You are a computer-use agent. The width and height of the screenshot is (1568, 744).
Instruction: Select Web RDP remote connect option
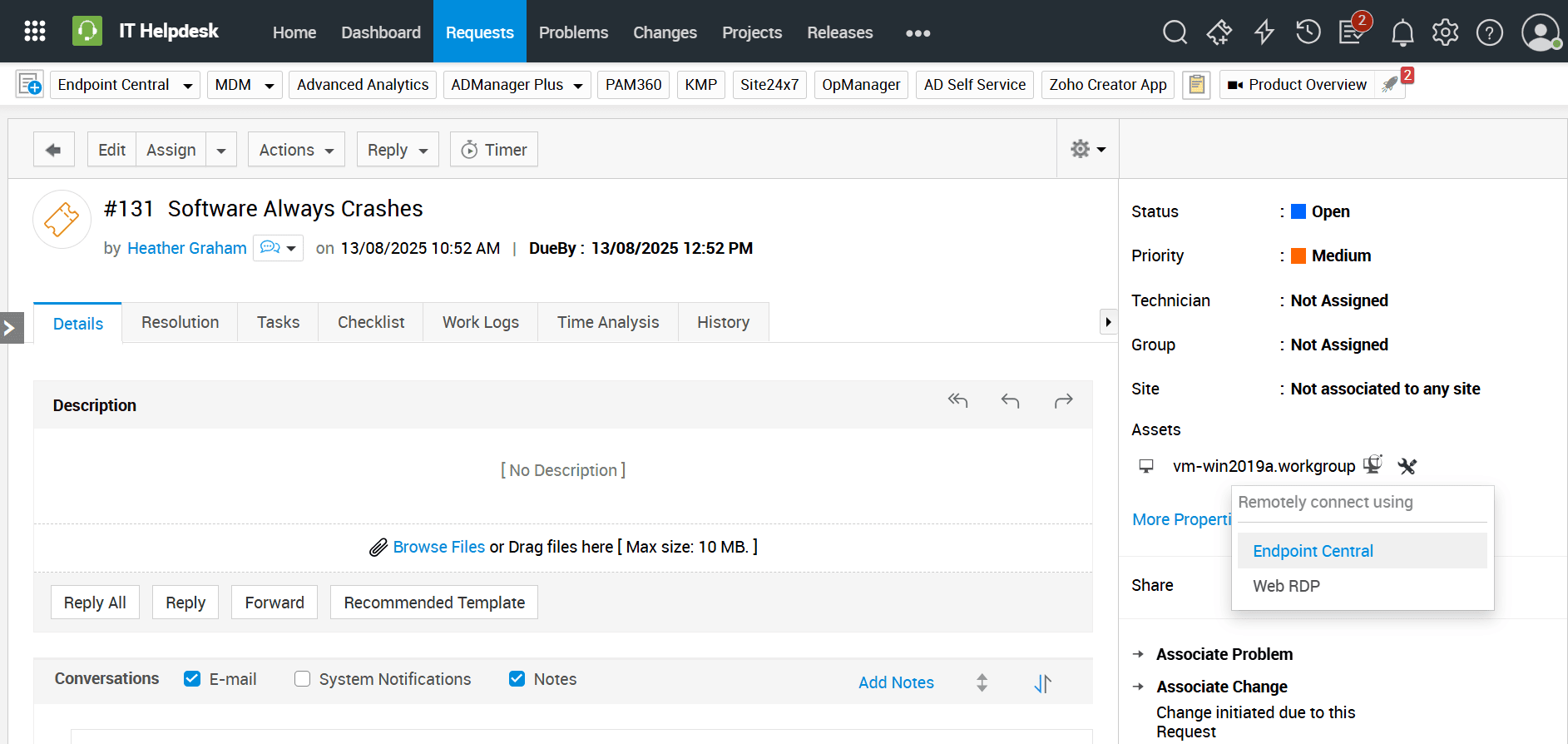pyautogui.click(x=1362, y=586)
